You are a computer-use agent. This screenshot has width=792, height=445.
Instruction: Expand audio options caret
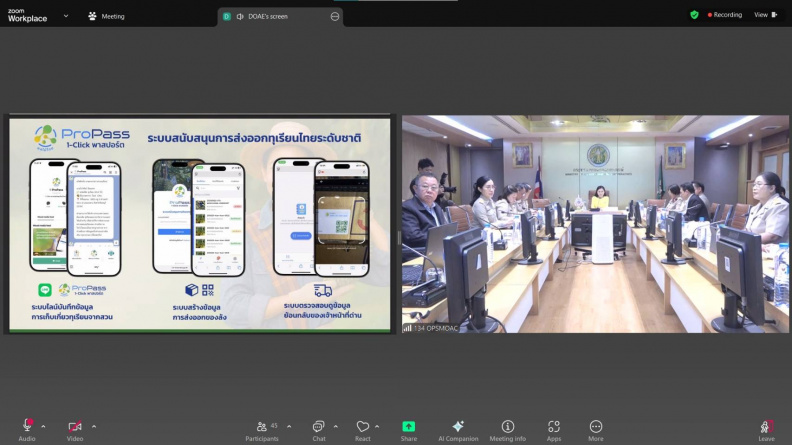pyautogui.click(x=43, y=427)
